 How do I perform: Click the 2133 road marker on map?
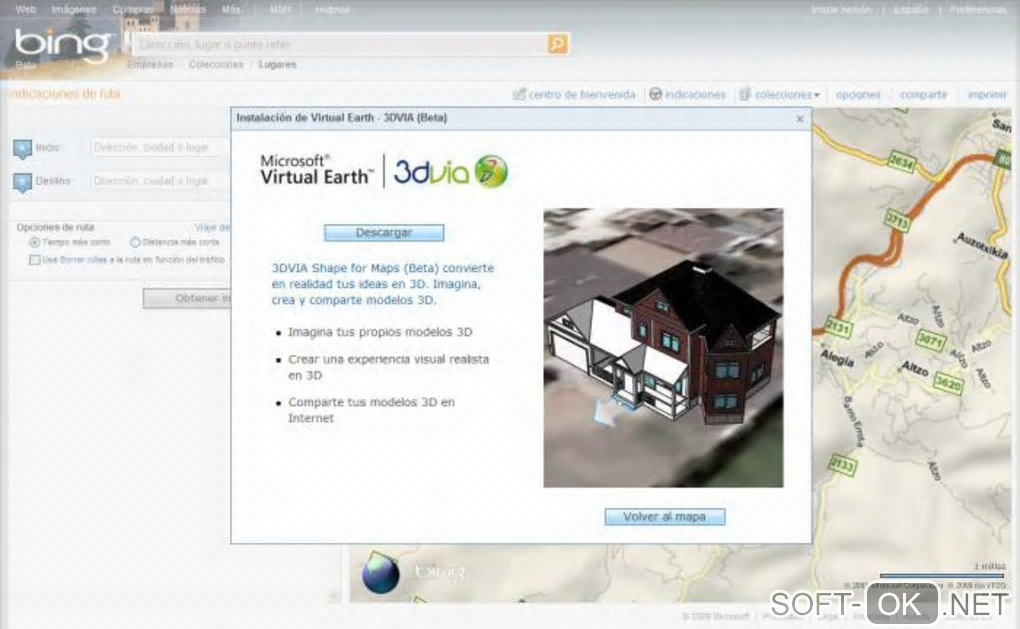[842, 464]
